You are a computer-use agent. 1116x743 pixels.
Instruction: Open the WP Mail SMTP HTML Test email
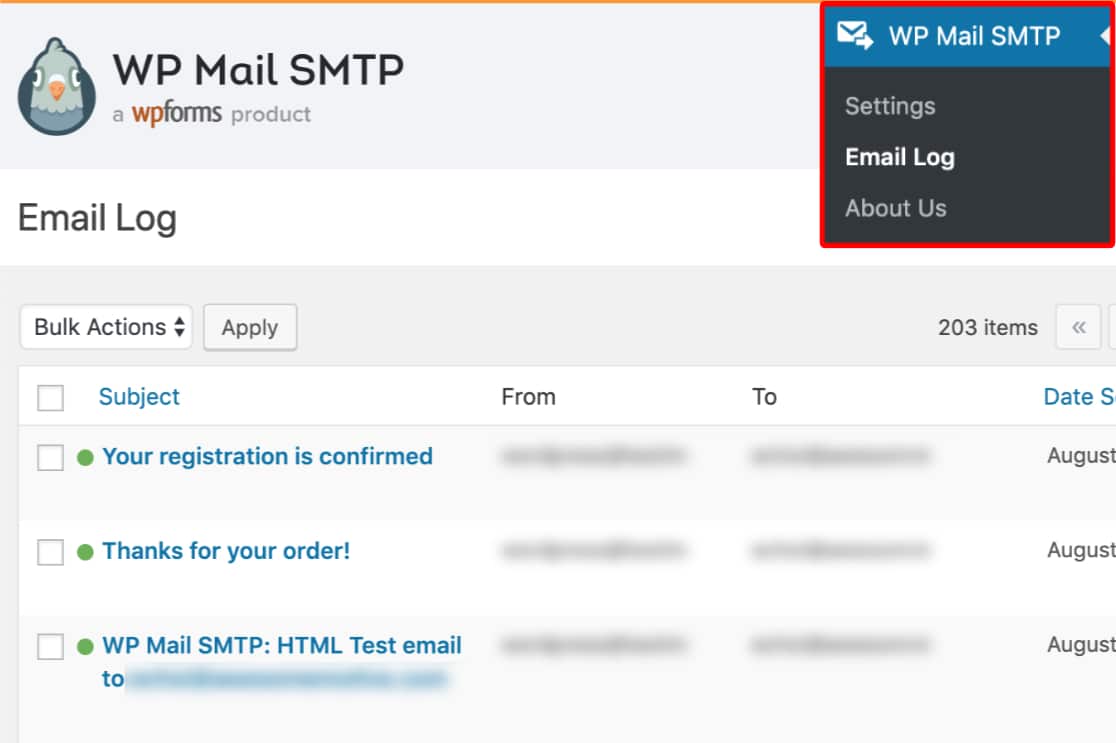pyautogui.click(x=281, y=645)
